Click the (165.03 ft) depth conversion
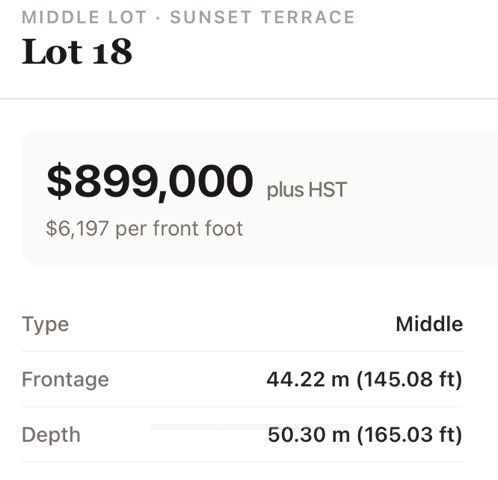The height and width of the screenshot is (480, 498). [410, 435]
